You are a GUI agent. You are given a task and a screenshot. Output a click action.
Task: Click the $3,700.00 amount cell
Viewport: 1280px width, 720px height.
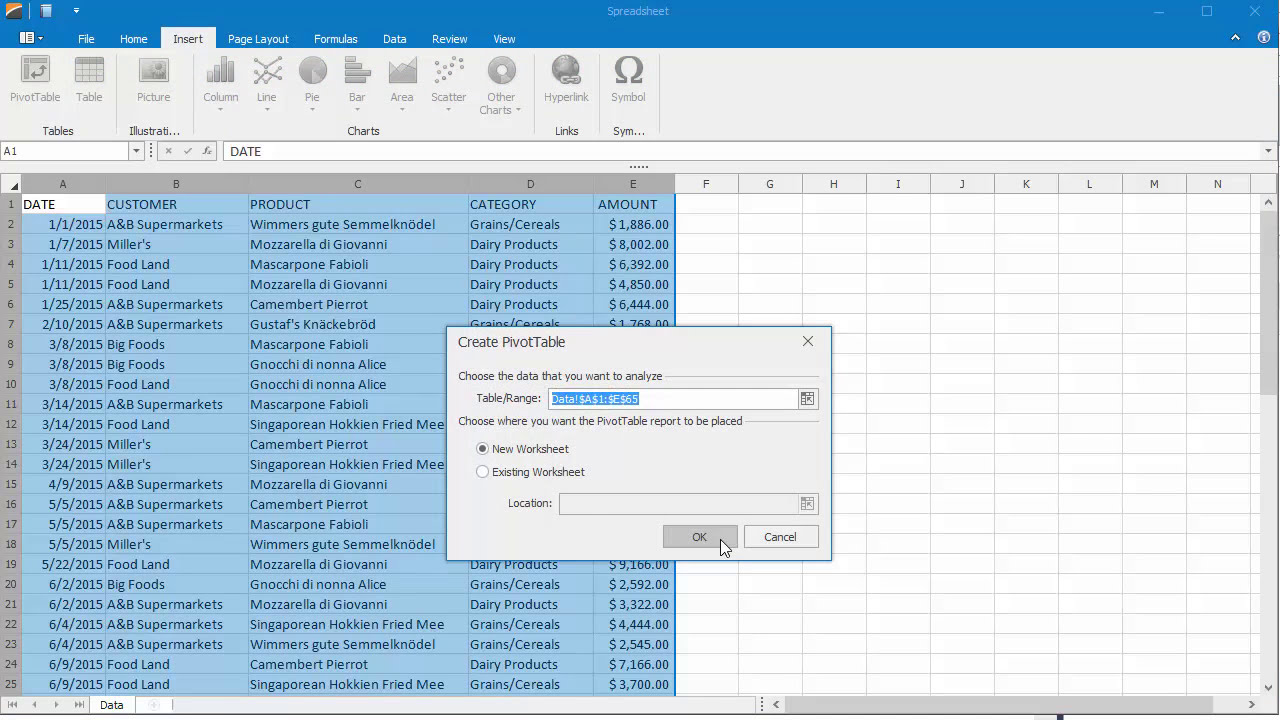[x=634, y=684]
